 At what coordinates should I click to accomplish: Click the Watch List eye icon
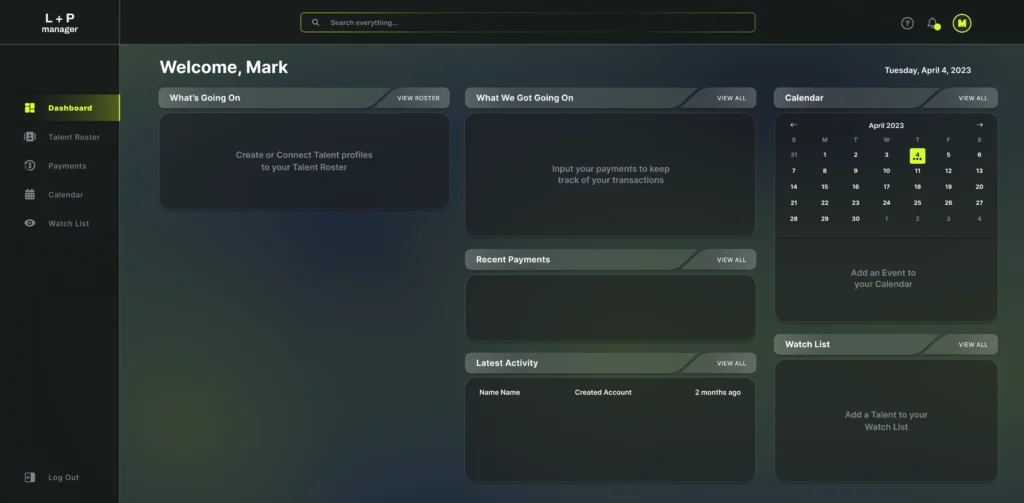(x=30, y=223)
